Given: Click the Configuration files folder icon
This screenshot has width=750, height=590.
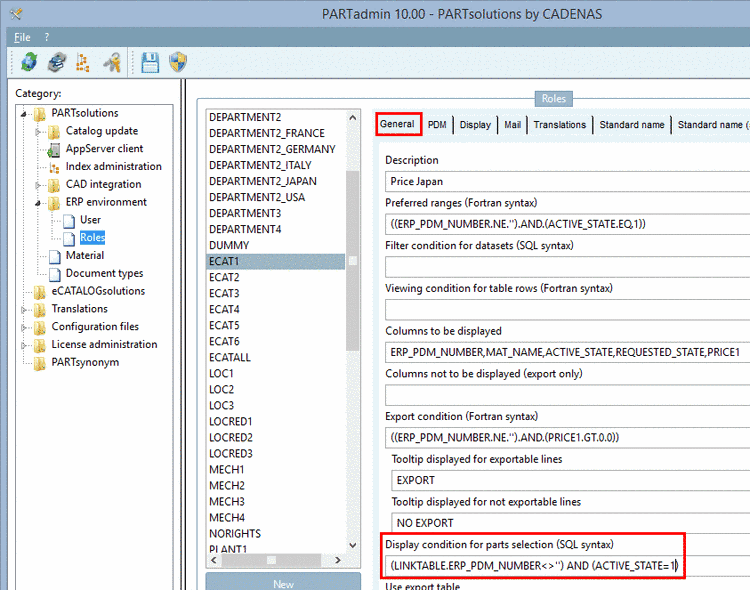Looking at the screenshot, I should (x=40, y=327).
